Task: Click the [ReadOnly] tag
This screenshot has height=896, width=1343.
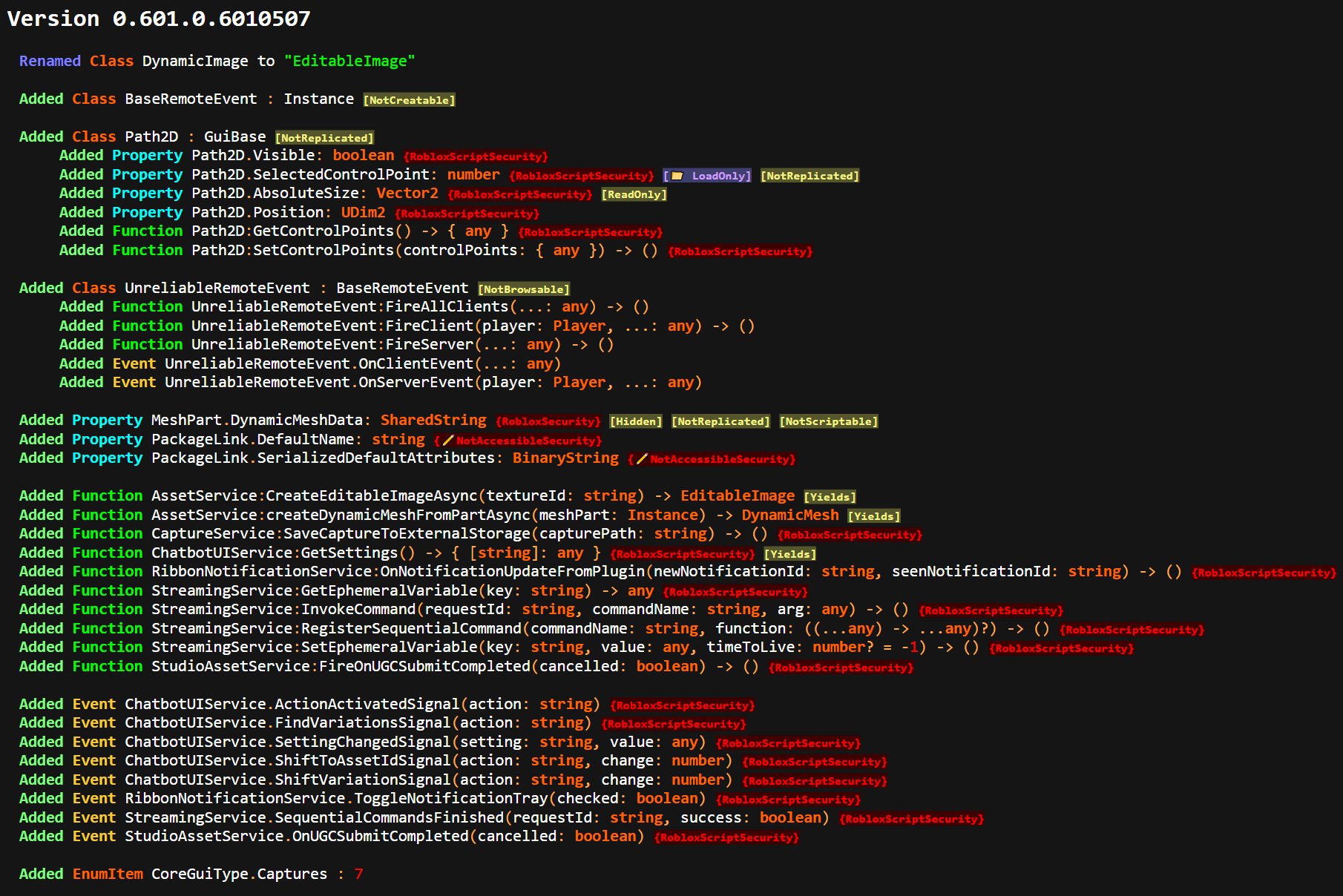Action: click(x=634, y=194)
